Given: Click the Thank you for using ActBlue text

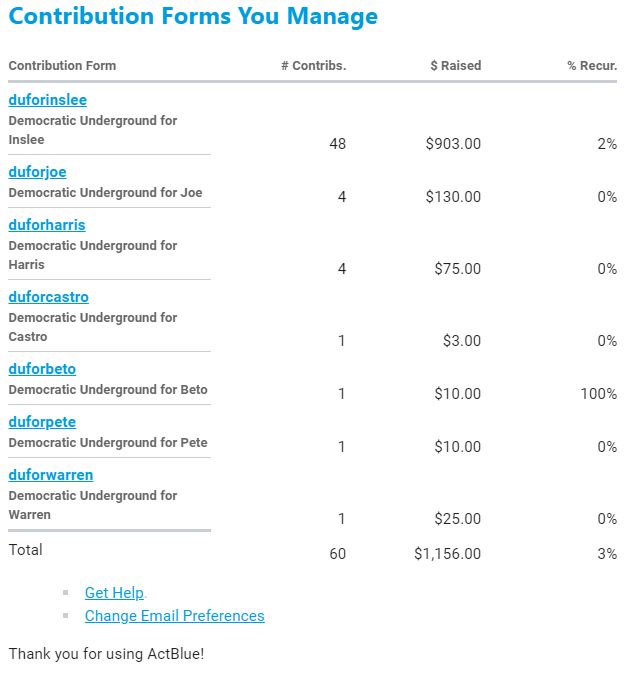Looking at the screenshot, I should click(x=106, y=654).
